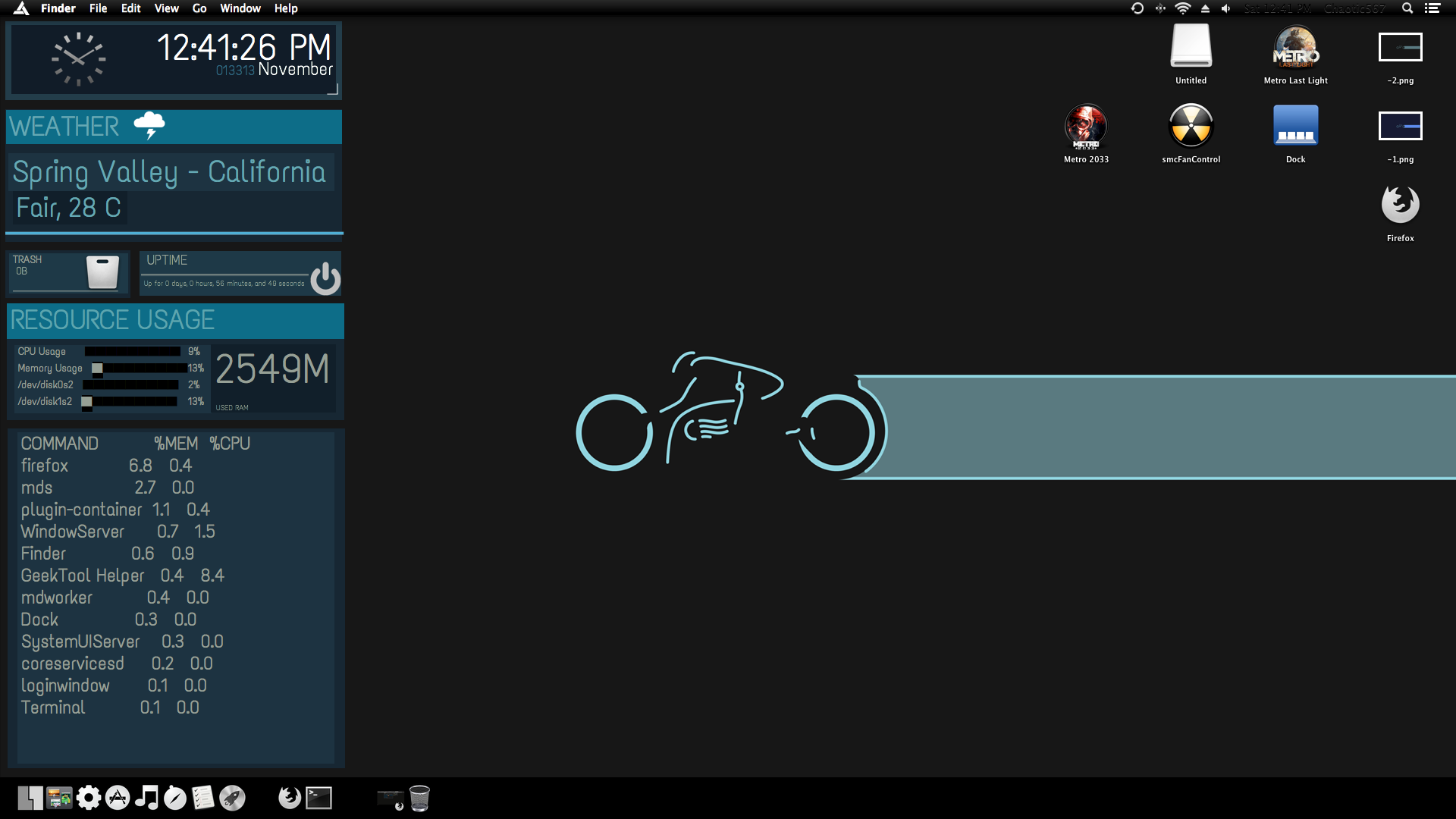This screenshot has height=819, width=1456.
Task: Click the uptime duration text
Action: click(x=224, y=284)
